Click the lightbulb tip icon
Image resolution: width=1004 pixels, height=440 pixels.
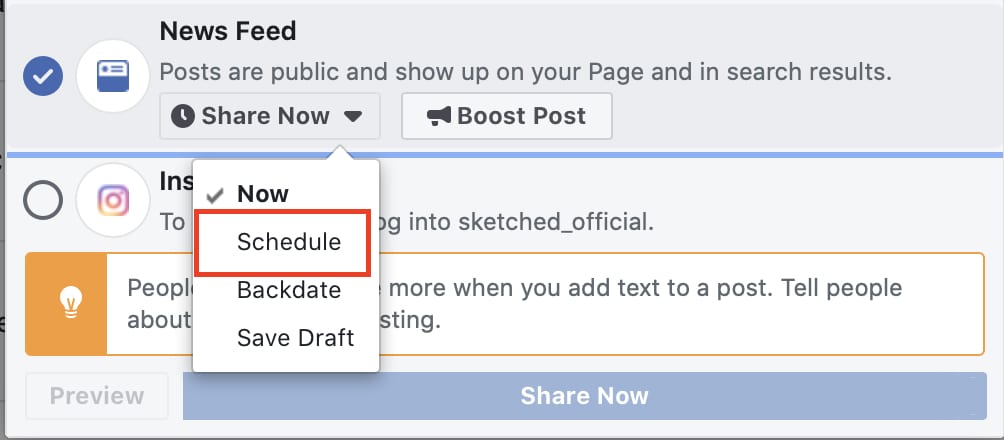point(71,302)
